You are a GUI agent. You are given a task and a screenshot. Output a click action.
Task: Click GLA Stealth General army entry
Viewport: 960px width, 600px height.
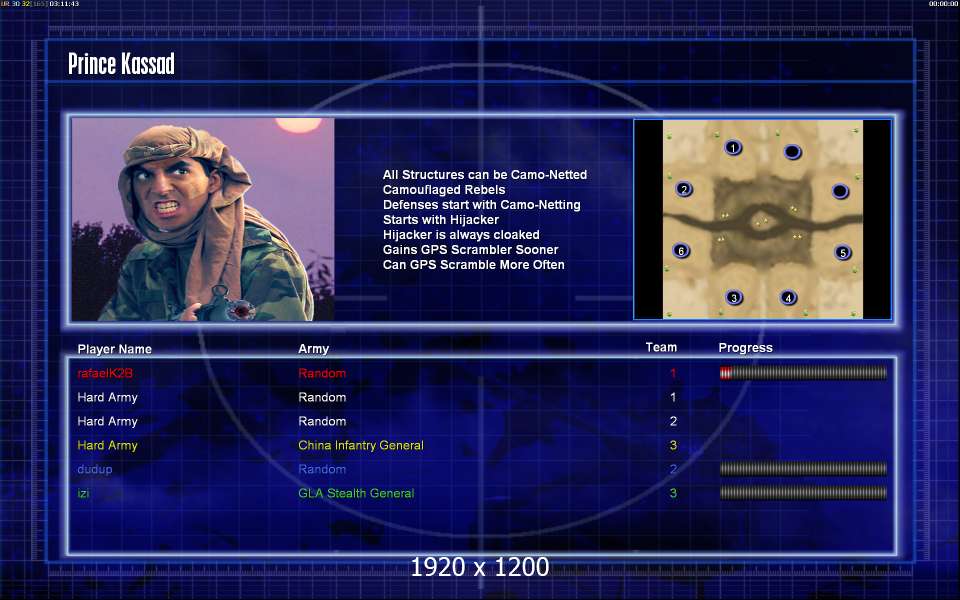pyautogui.click(x=356, y=493)
